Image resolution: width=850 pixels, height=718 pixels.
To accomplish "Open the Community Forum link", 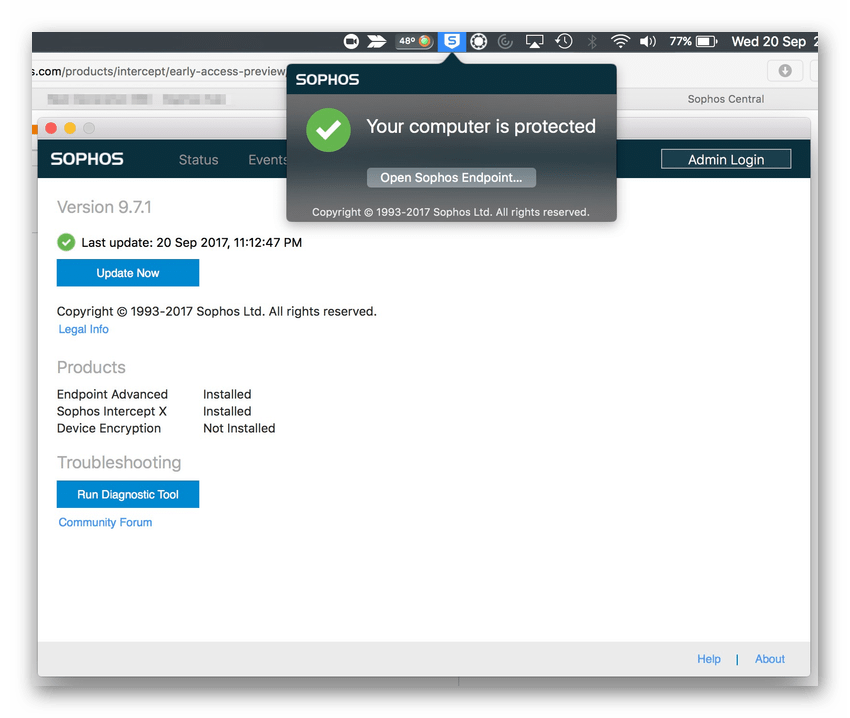I will [105, 522].
